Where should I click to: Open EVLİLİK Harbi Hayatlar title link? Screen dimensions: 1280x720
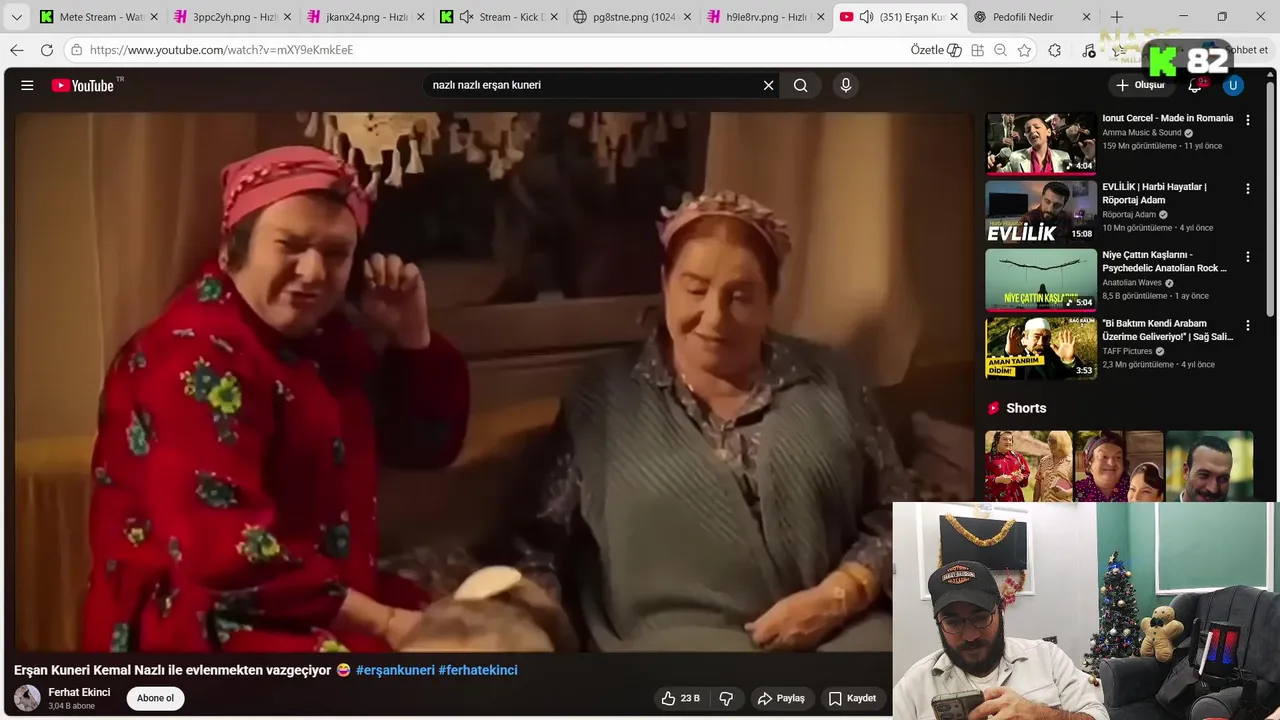coord(1155,193)
